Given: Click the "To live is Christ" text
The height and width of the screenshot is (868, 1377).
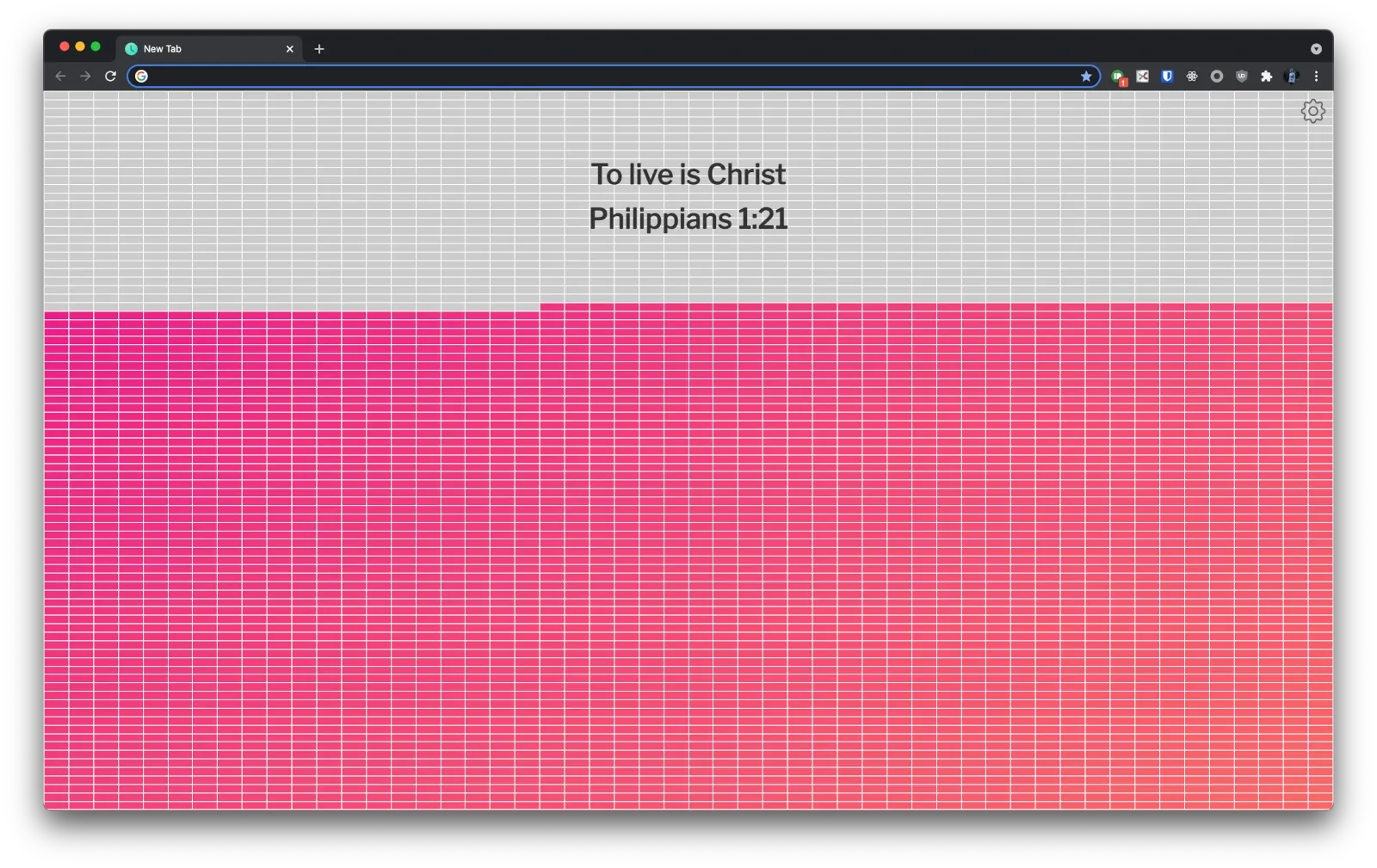Looking at the screenshot, I should pyautogui.click(x=688, y=175).
